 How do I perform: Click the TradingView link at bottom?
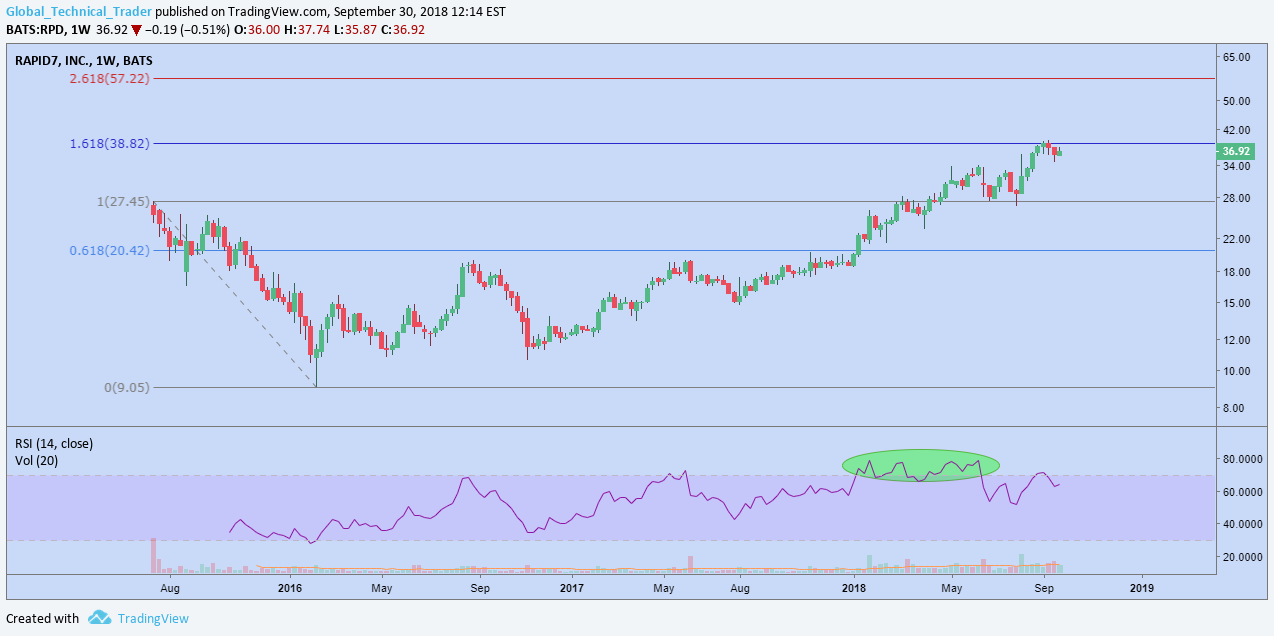click(153, 618)
